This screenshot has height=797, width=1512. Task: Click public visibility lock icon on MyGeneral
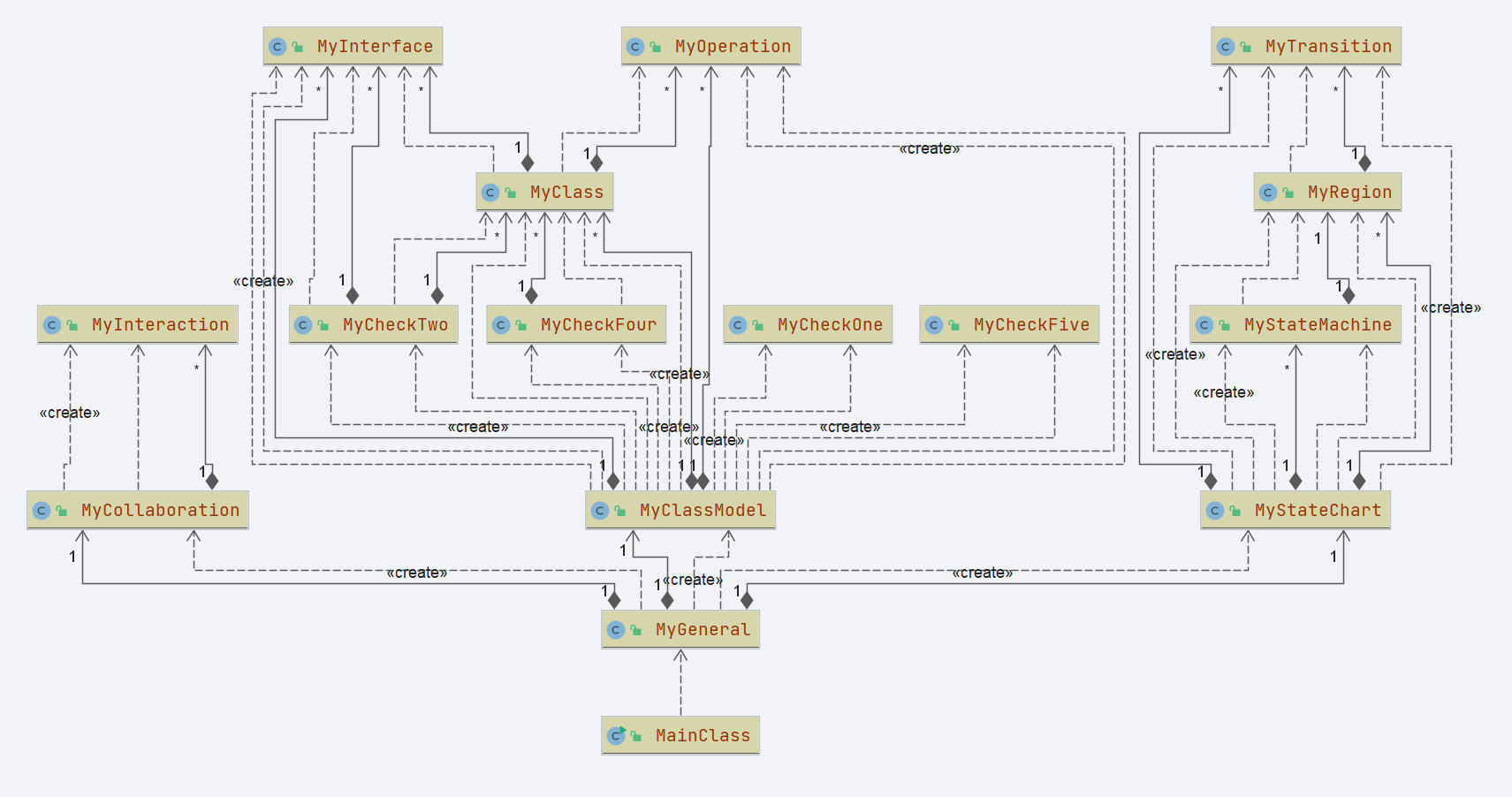636,630
